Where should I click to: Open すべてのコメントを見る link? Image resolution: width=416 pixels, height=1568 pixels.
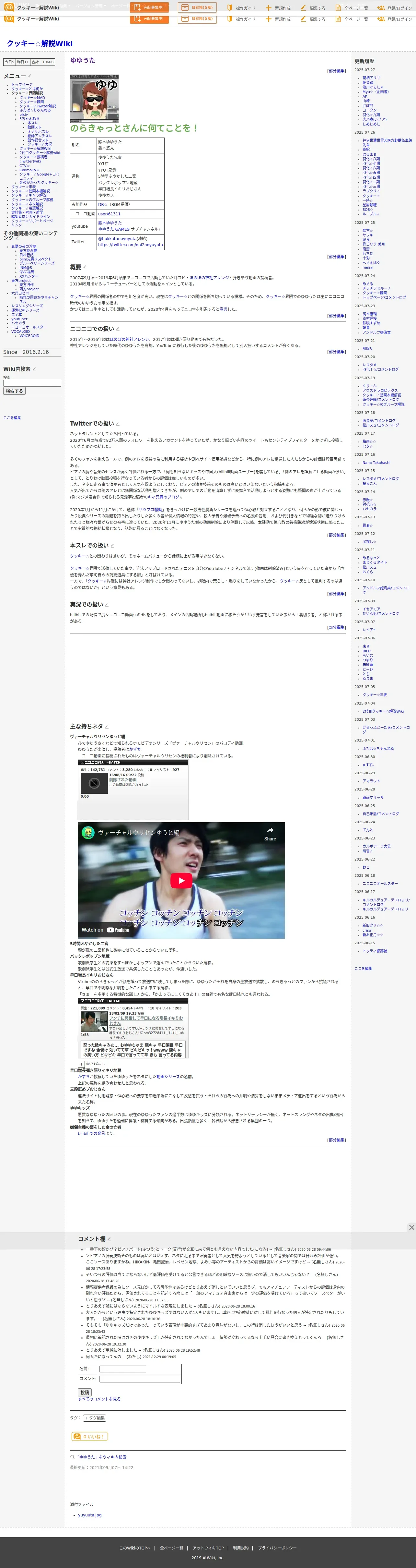[99, 1399]
